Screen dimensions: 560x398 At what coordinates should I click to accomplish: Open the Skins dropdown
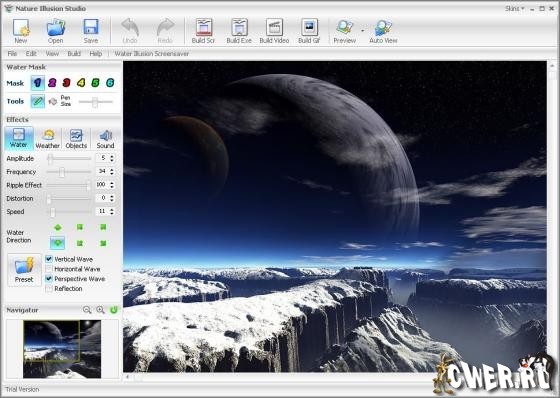515,8
